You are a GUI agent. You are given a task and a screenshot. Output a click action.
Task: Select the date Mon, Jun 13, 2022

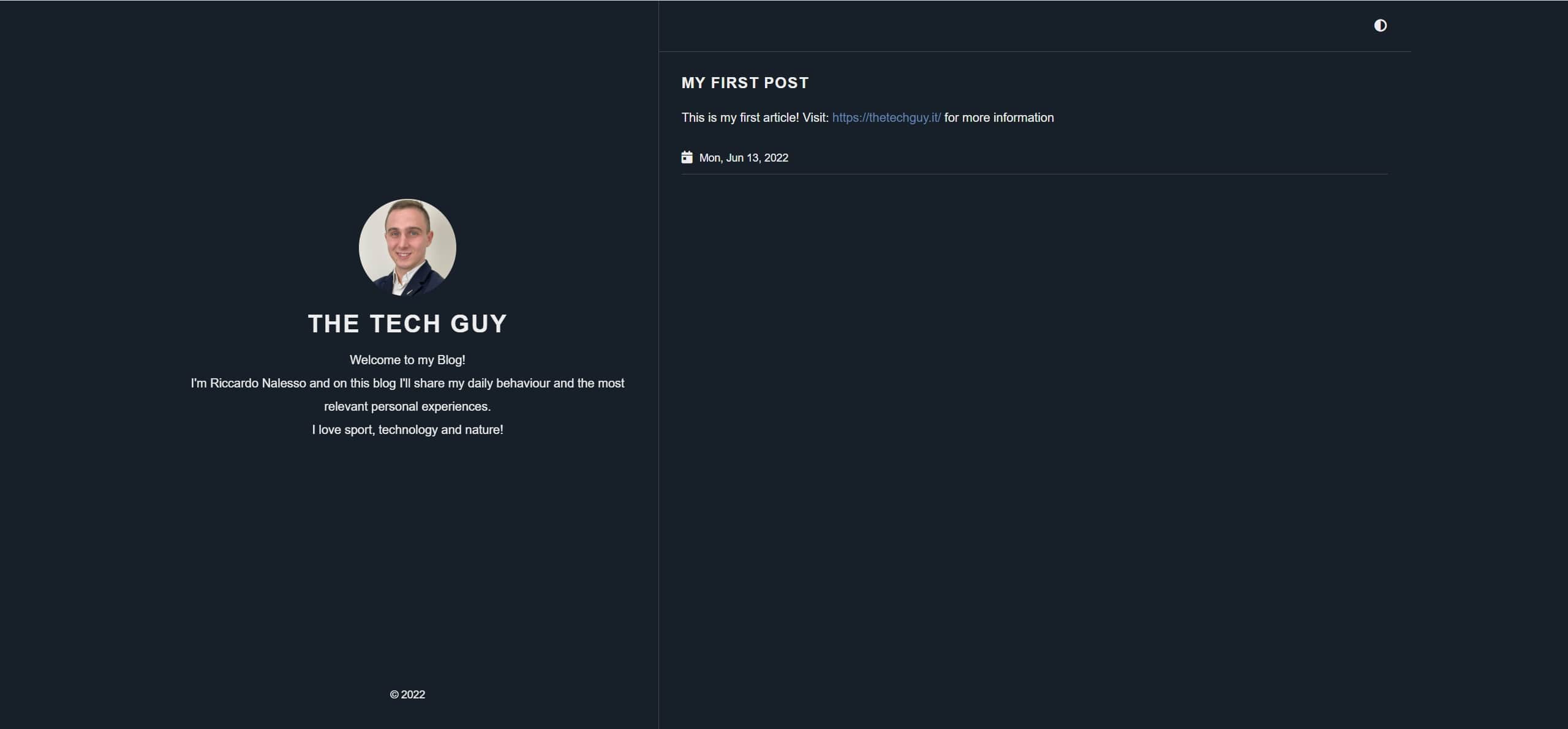(x=744, y=158)
